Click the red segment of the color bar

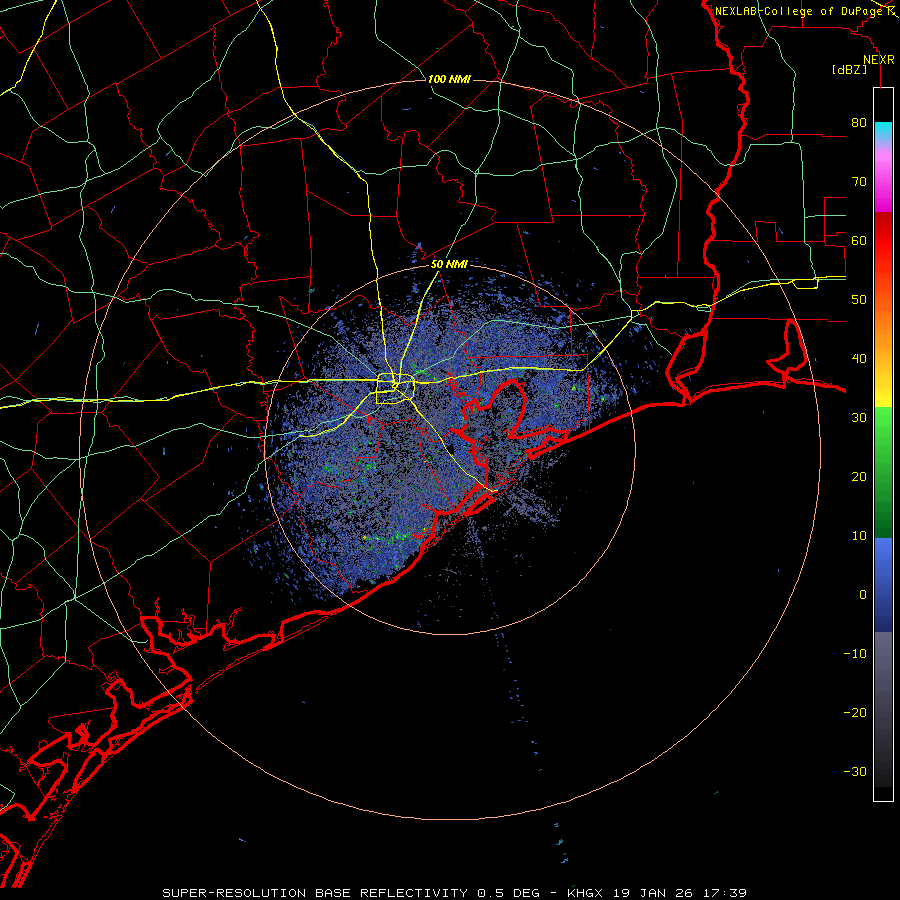pos(883,241)
